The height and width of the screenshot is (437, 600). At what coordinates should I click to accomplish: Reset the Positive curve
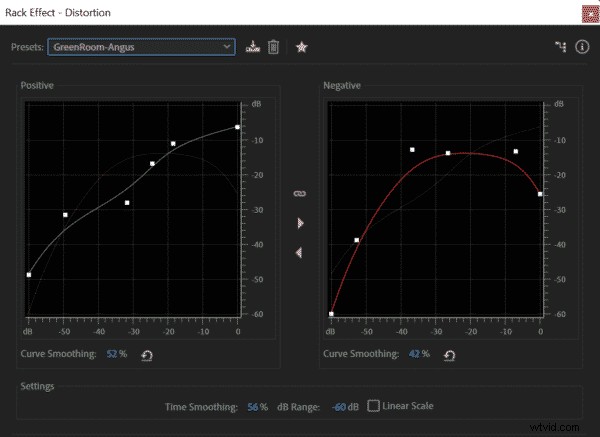pyautogui.click(x=147, y=355)
